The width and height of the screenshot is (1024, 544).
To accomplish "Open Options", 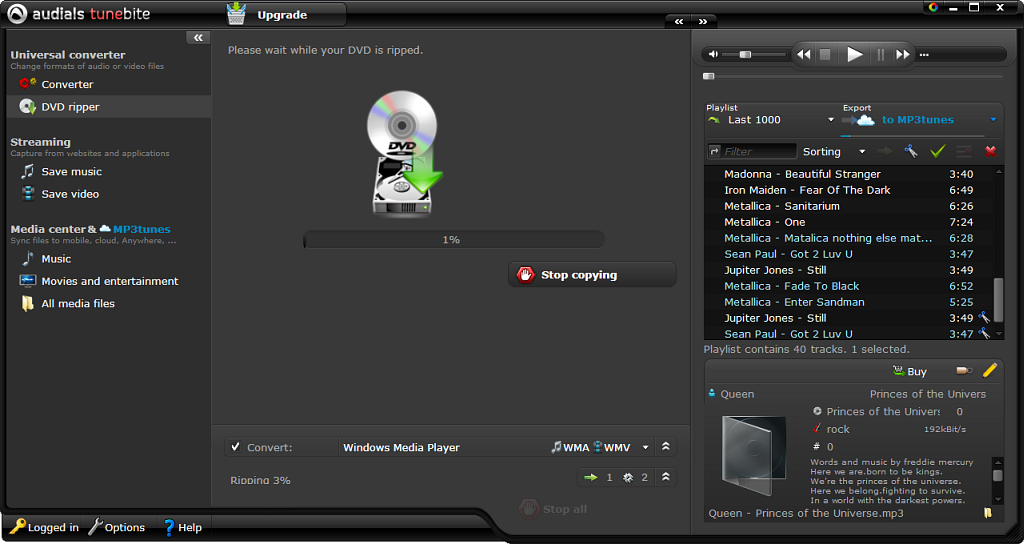I will point(116,527).
